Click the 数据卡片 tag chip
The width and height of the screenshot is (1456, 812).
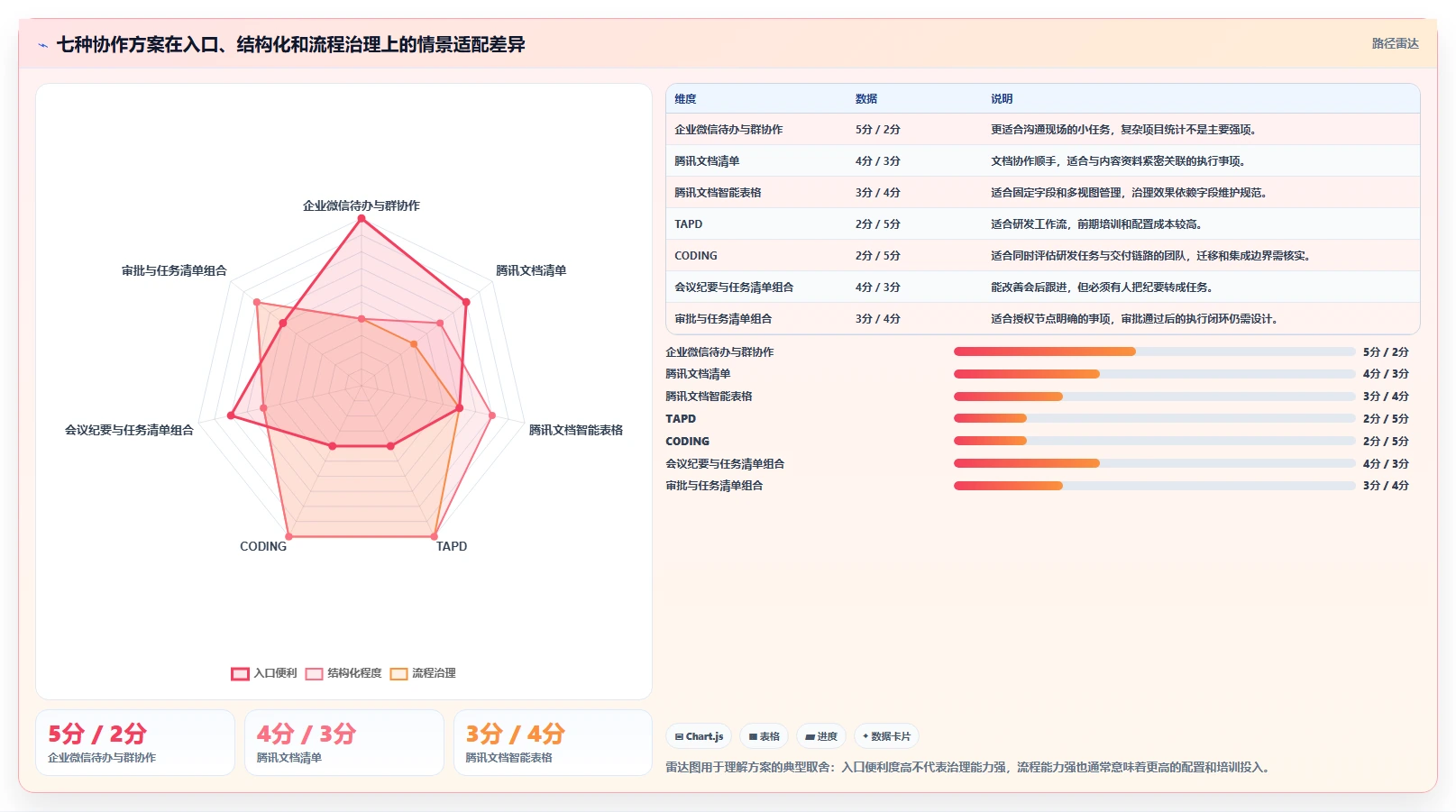tap(886, 736)
